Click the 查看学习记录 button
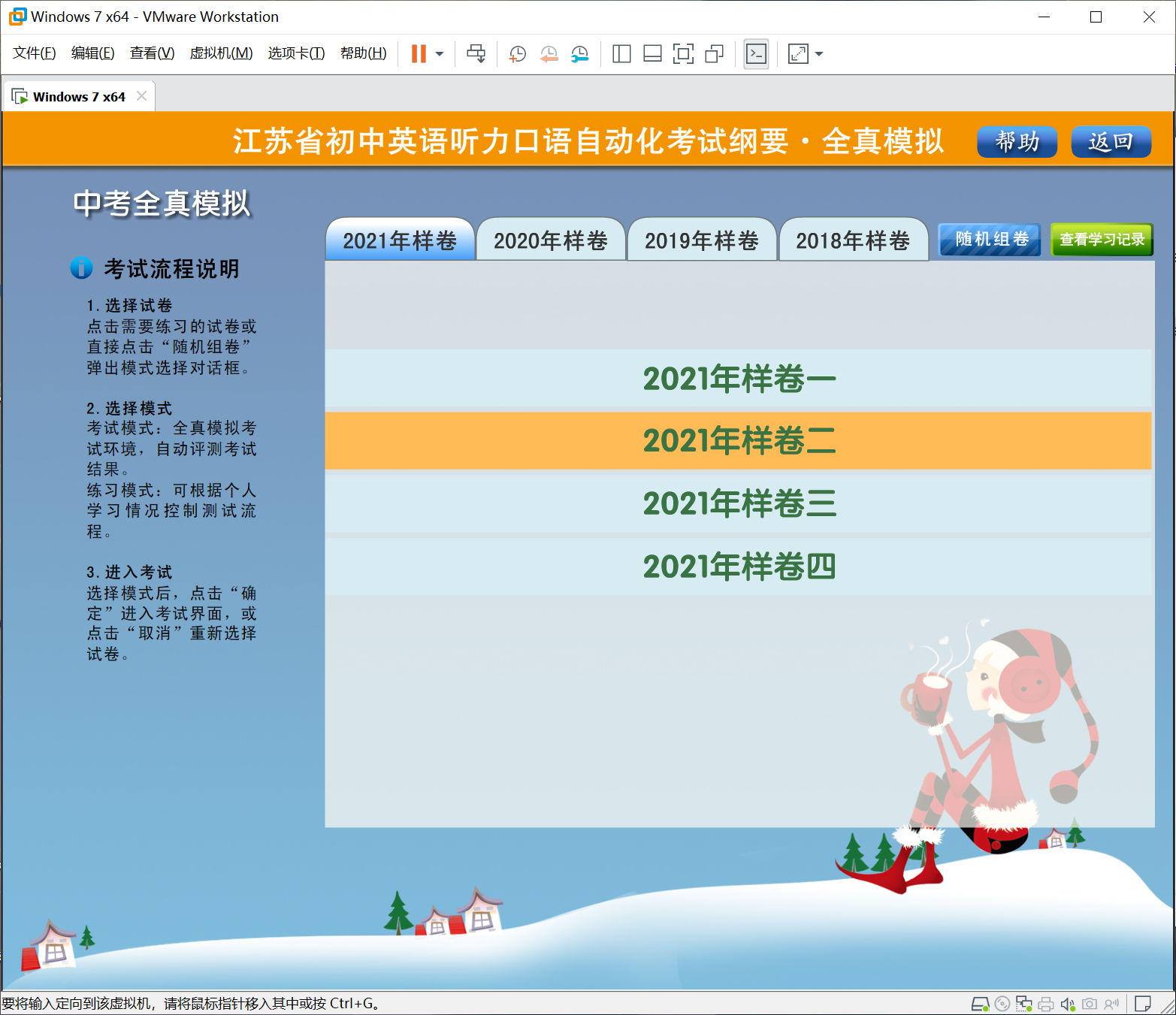This screenshot has width=1176, height=1015. pyautogui.click(x=1102, y=240)
